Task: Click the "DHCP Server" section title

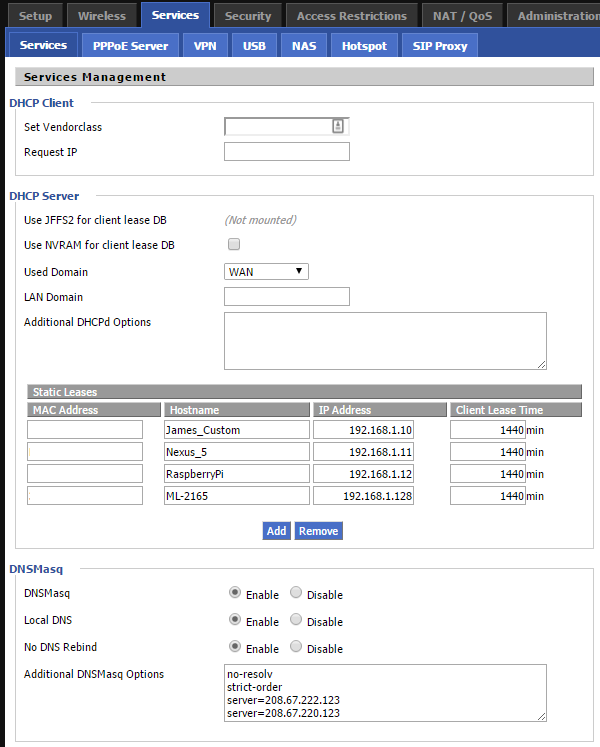Action: click(44, 196)
